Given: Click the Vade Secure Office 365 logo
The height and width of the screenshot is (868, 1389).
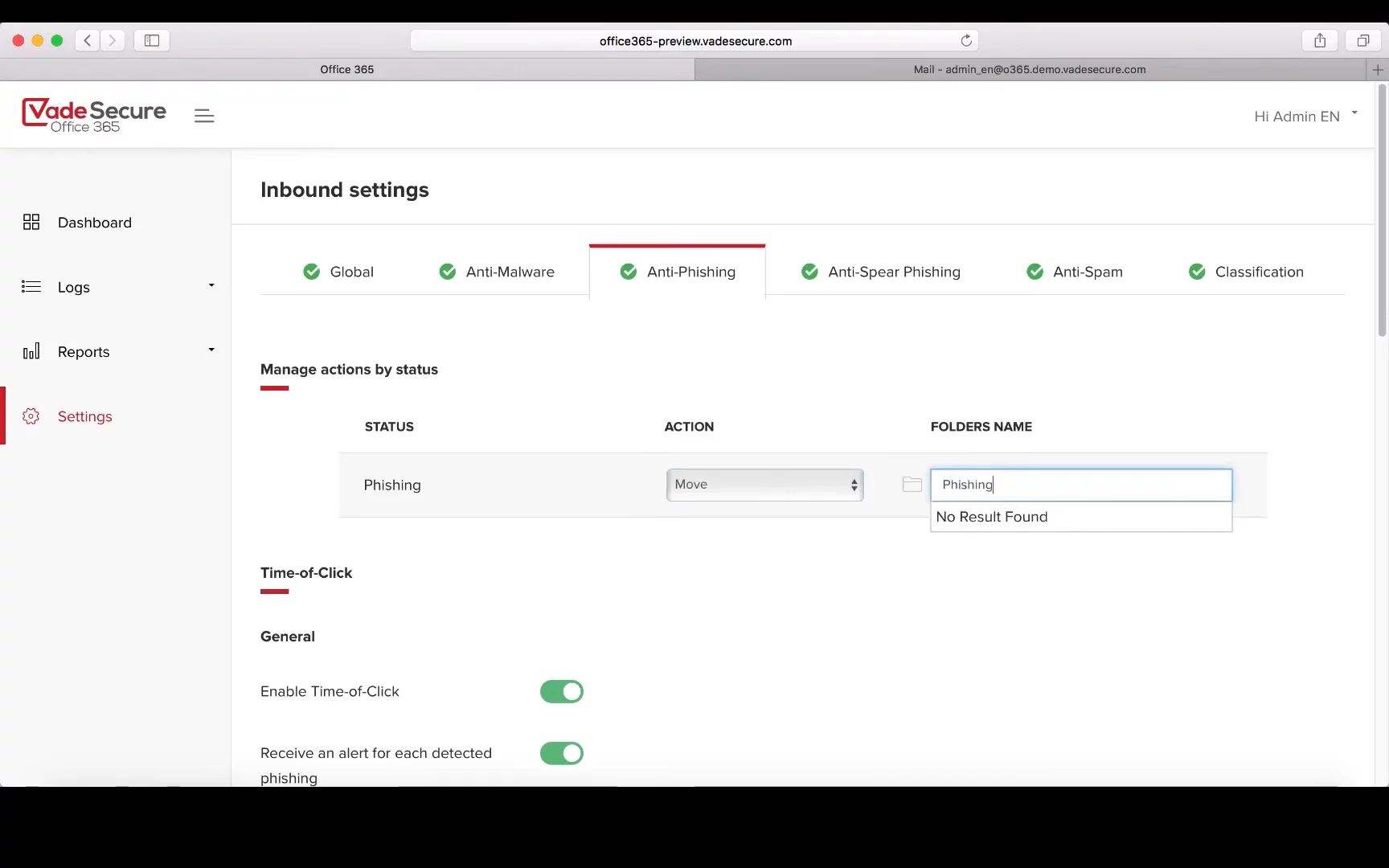Looking at the screenshot, I should coord(94,115).
